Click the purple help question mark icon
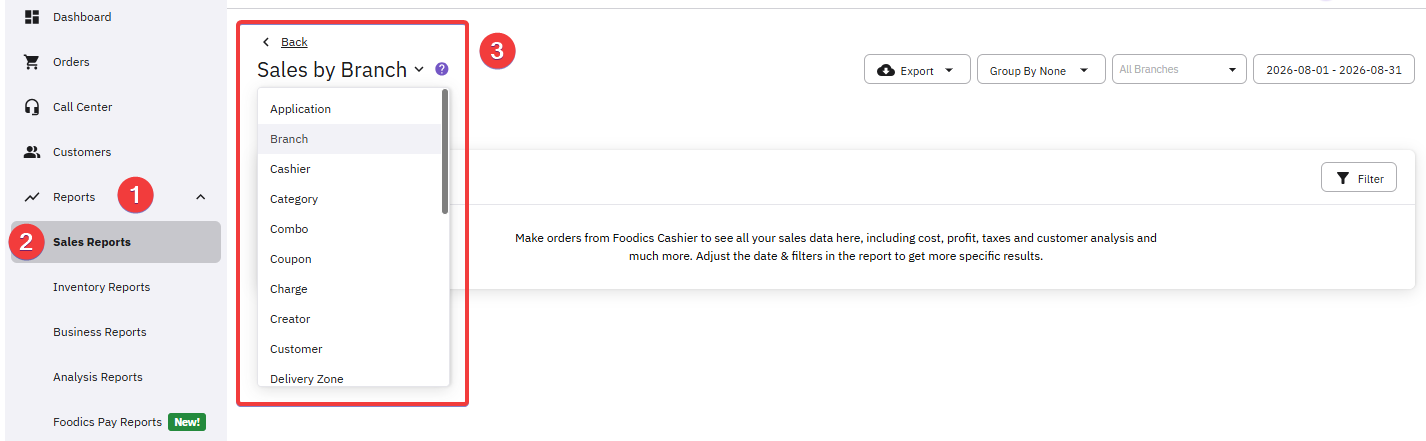This screenshot has height=441, width=1426. (x=442, y=69)
